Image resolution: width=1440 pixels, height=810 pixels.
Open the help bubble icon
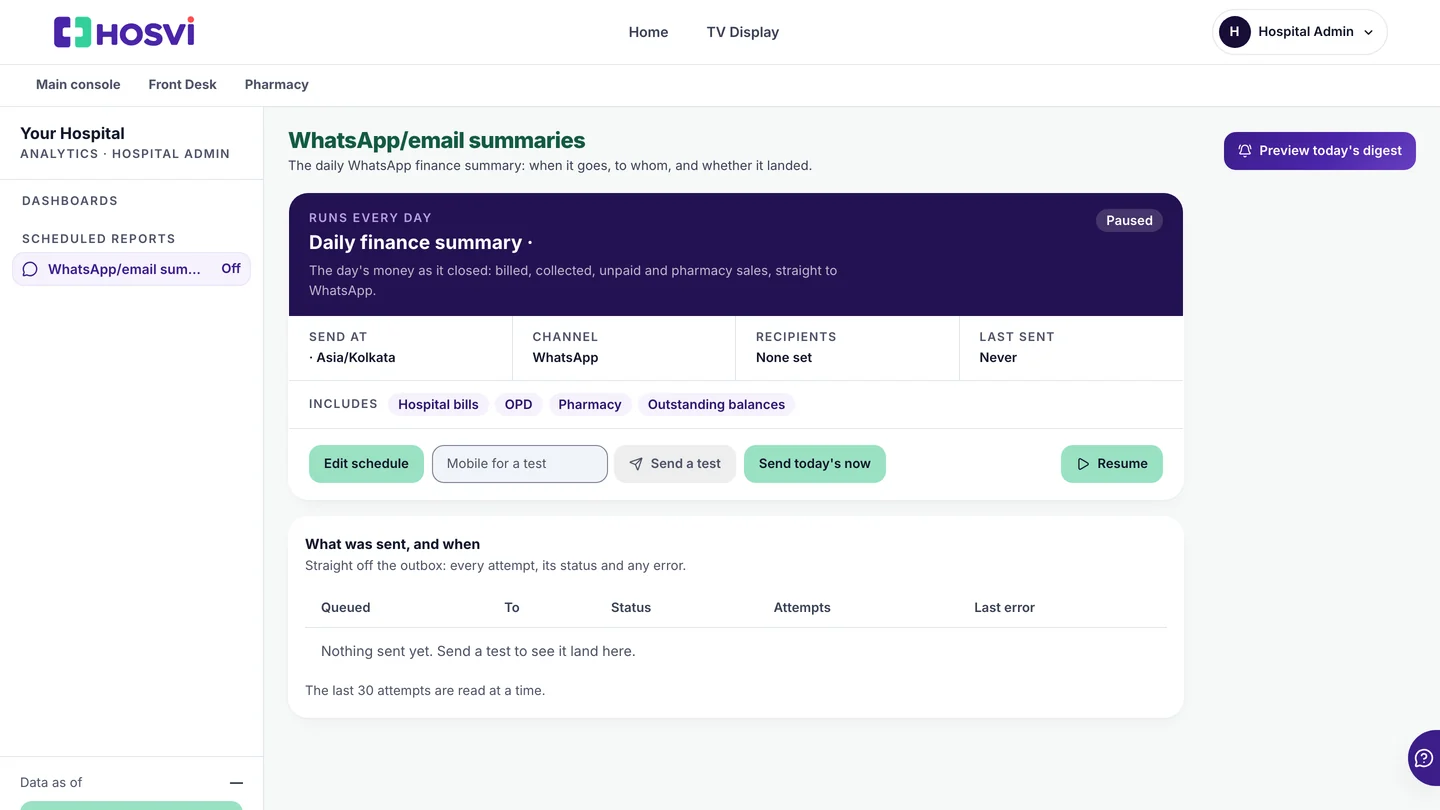coord(1424,758)
